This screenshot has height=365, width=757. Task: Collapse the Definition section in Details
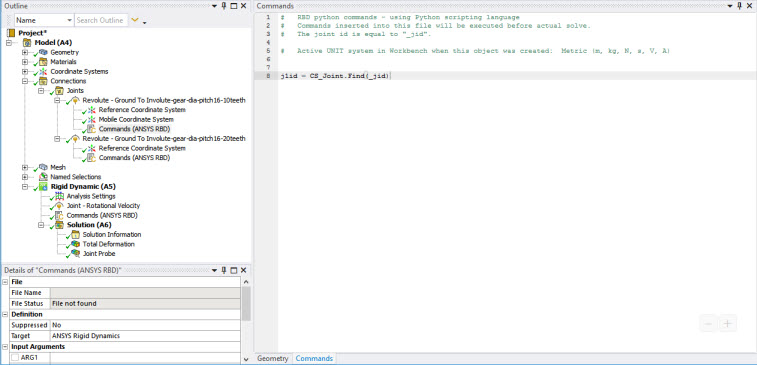tap(5, 314)
